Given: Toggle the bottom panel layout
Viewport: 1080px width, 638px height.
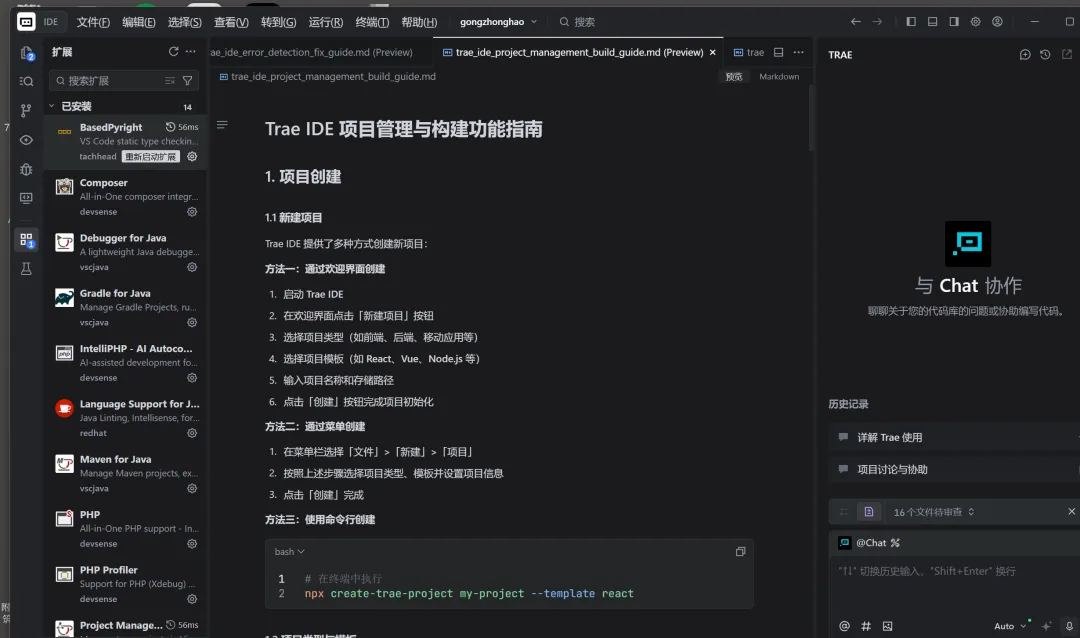Looking at the screenshot, I should click(932, 22).
